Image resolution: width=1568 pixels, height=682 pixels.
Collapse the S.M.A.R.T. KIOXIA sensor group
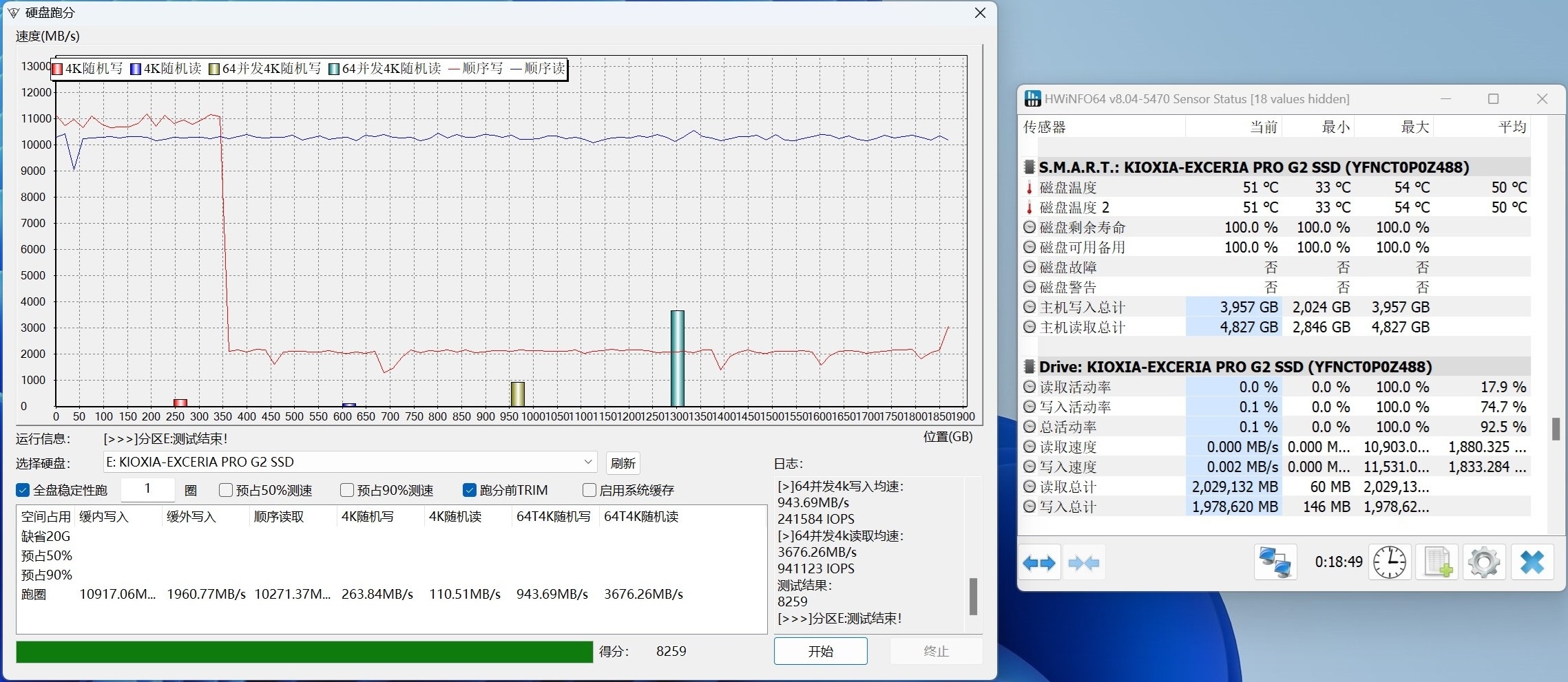coord(1029,167)
